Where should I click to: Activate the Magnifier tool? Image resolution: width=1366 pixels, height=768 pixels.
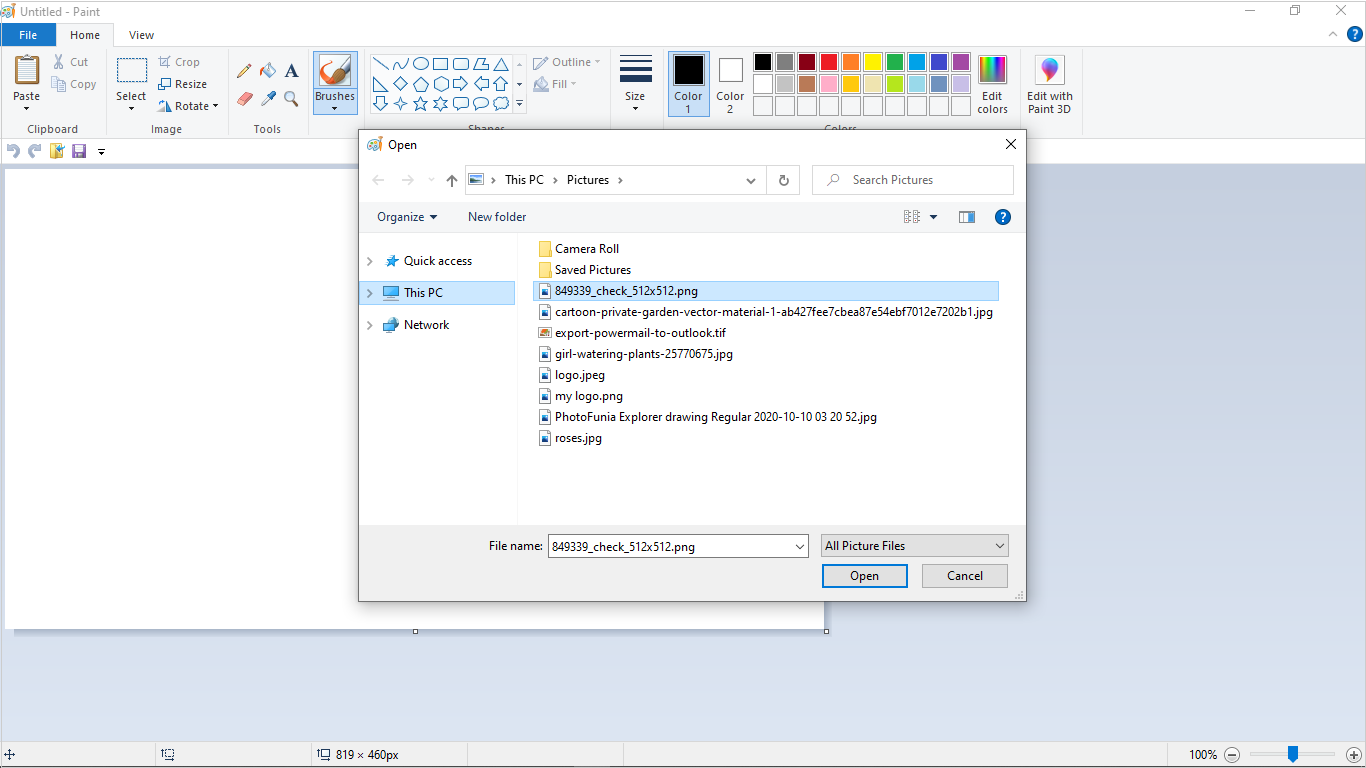(x=291, y=99)
